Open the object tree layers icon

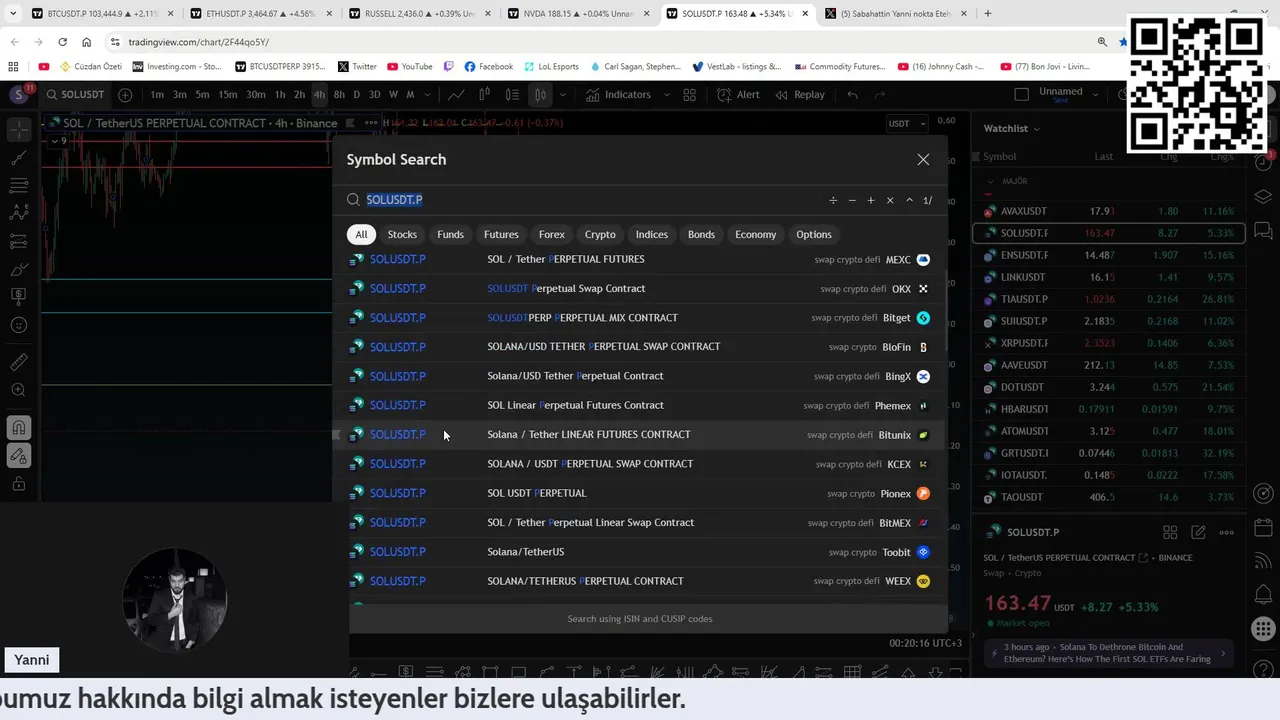coord(1263,195)
